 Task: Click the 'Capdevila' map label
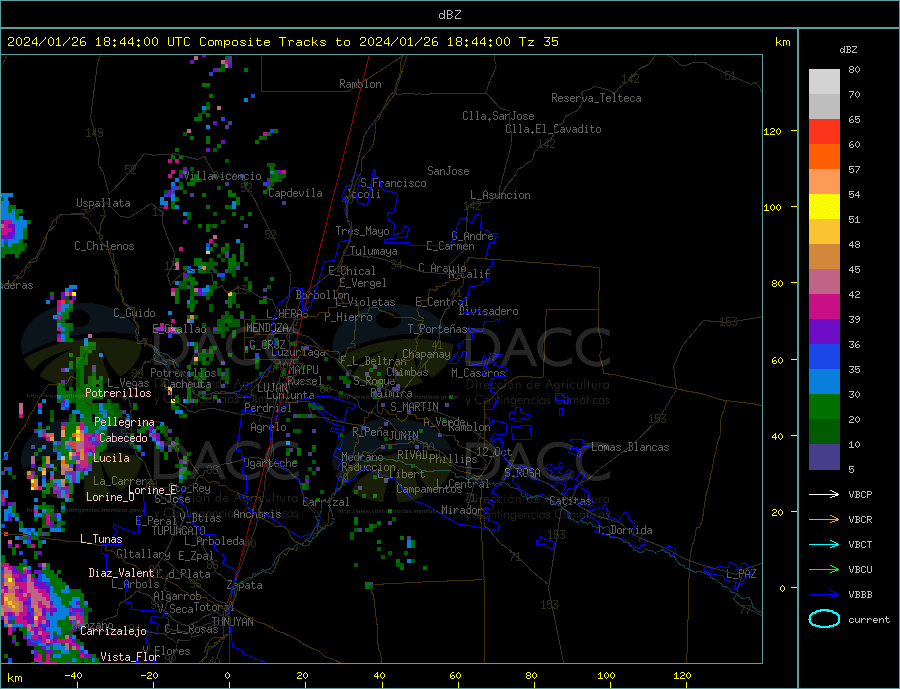tap(295, 193)
